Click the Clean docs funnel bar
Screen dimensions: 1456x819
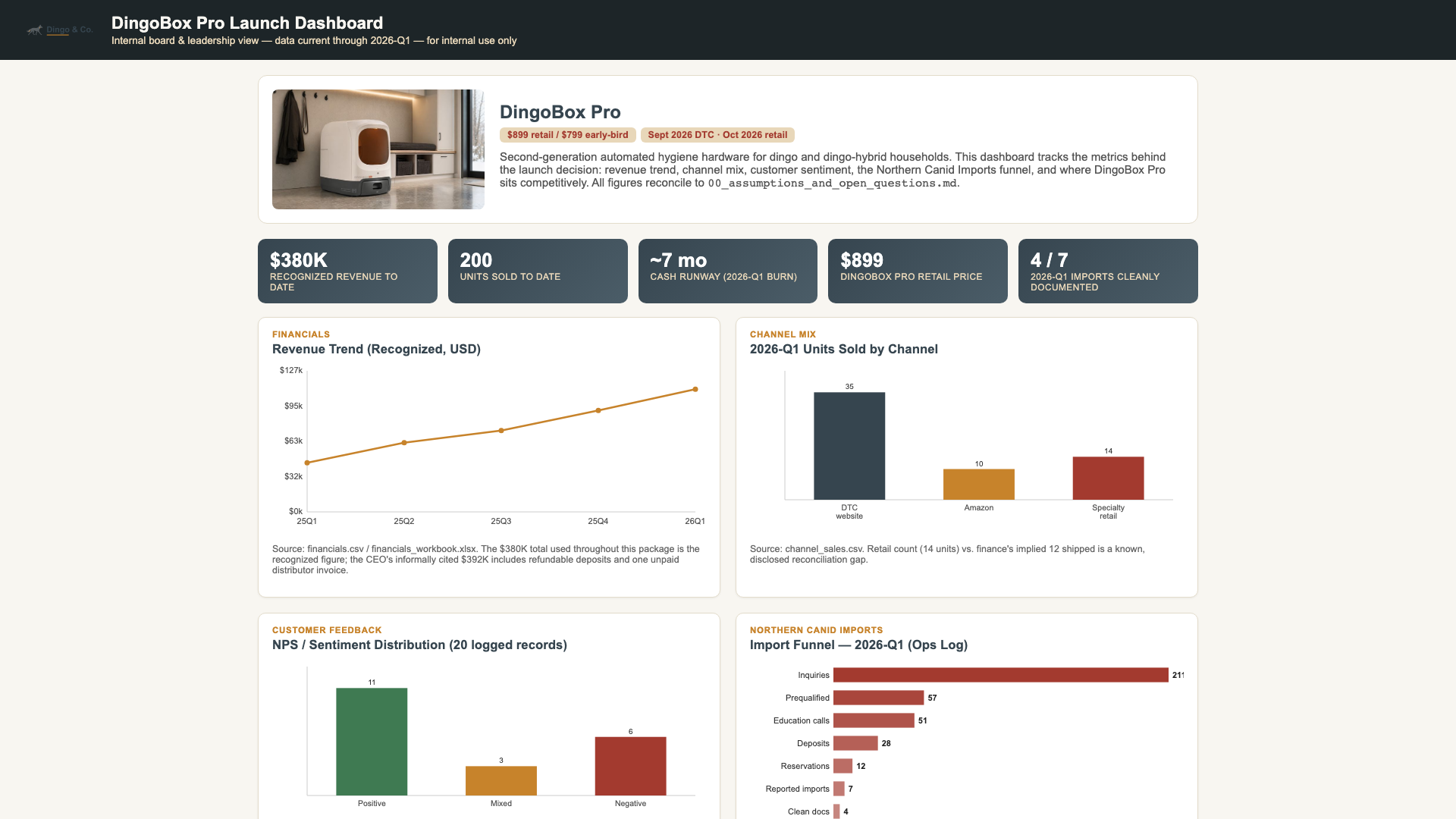(x=836, y=811)
